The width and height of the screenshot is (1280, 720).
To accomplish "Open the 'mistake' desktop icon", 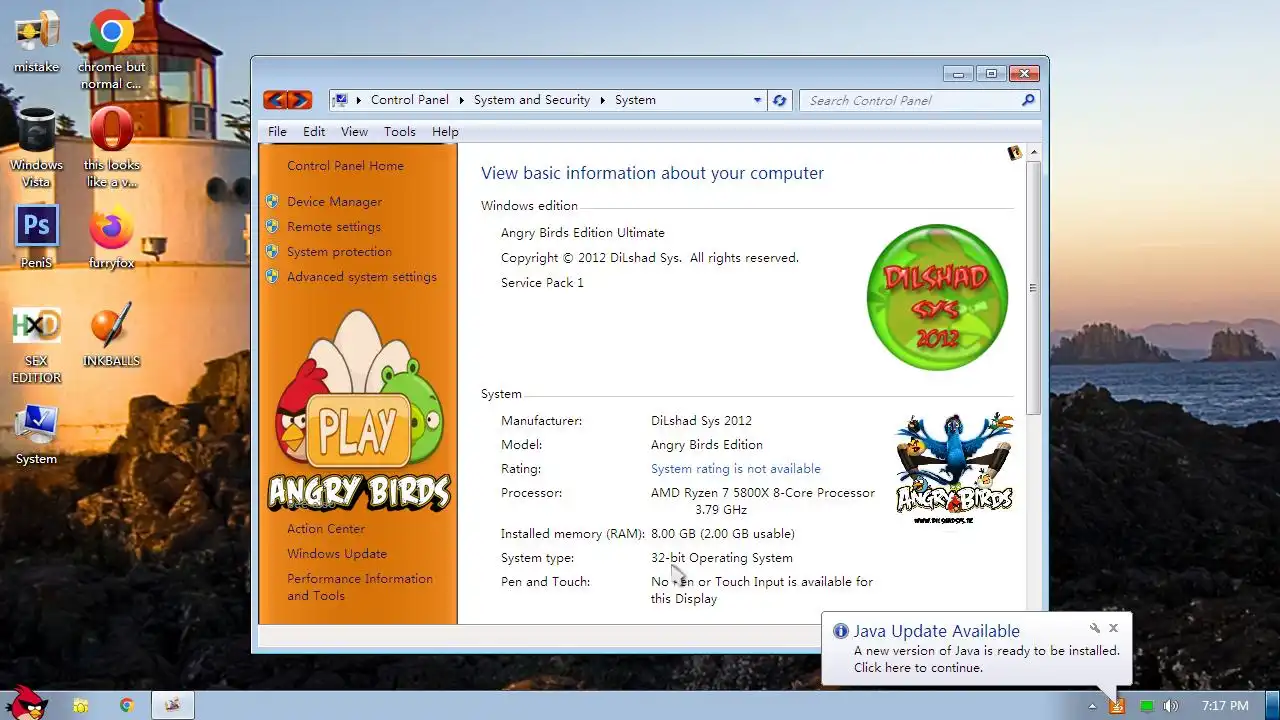I will [x=36, y=42].
